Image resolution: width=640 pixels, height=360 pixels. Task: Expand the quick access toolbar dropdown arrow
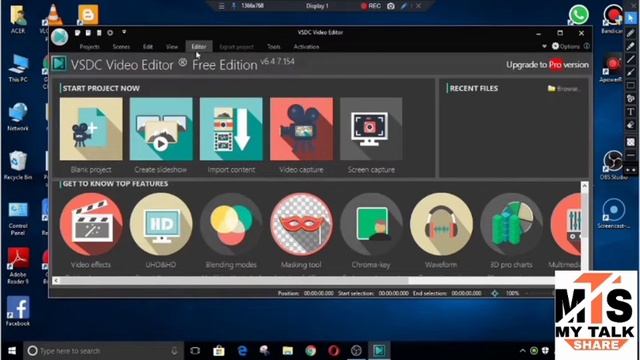pyautogui.click(x=124, y=32)
